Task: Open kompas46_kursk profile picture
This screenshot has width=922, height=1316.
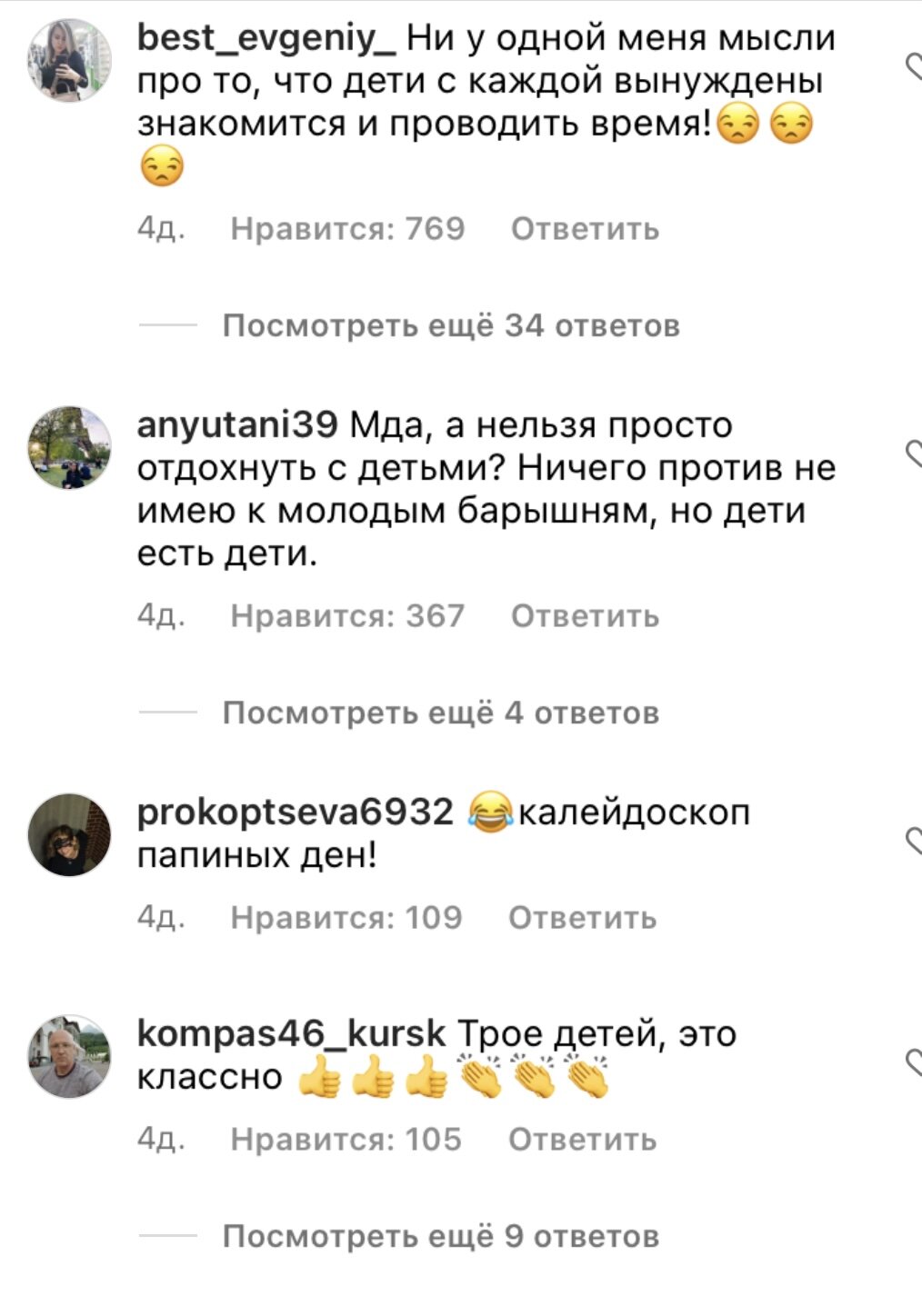Action: coord(70,1056)
